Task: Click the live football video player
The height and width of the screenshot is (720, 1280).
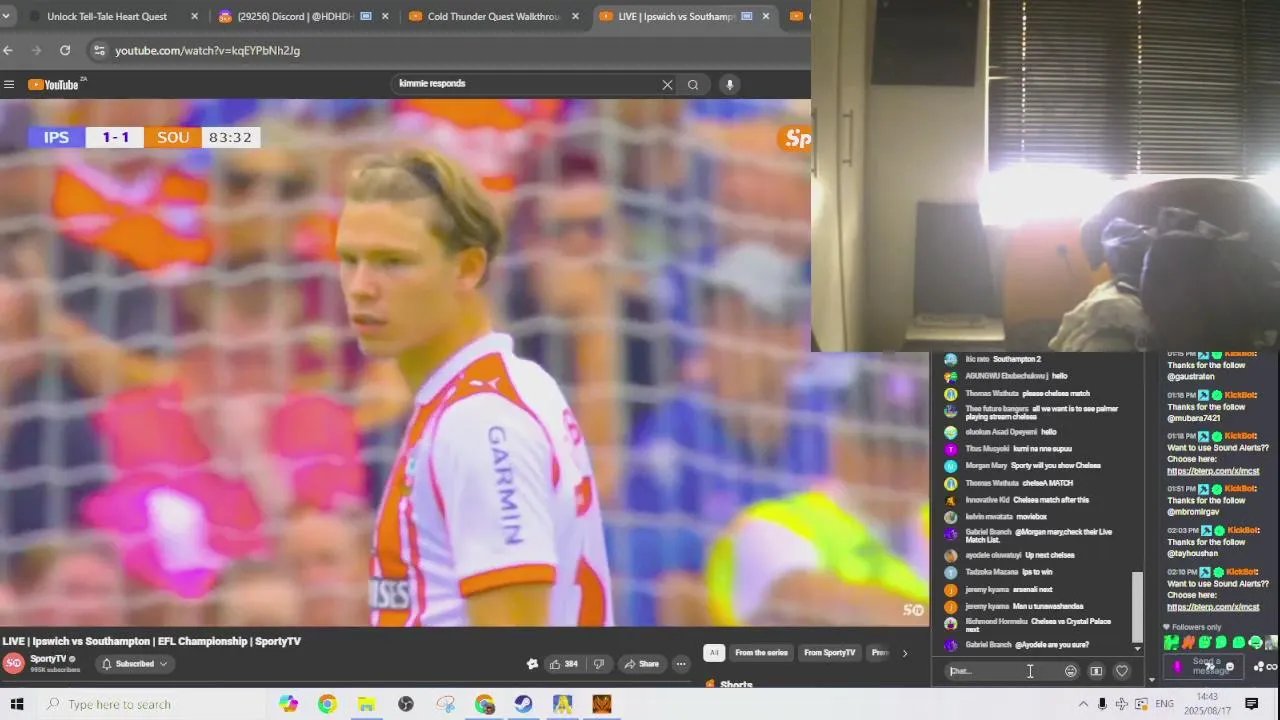Action: [x=465, y=362]
